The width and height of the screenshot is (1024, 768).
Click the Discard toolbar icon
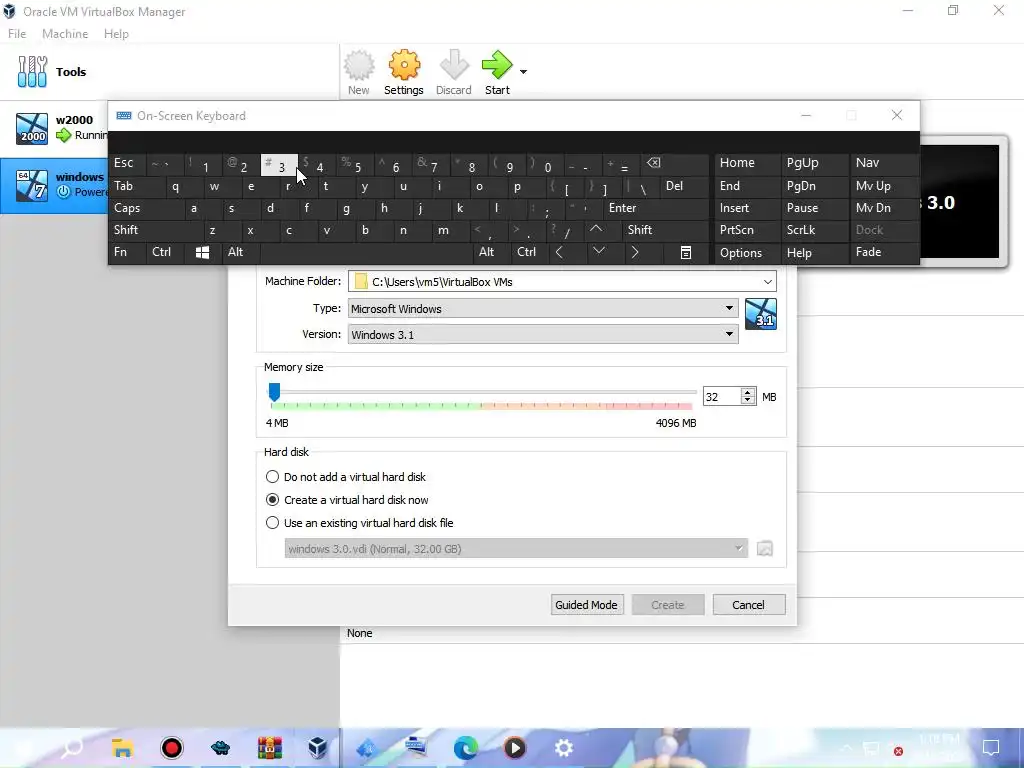coord(454,72)
